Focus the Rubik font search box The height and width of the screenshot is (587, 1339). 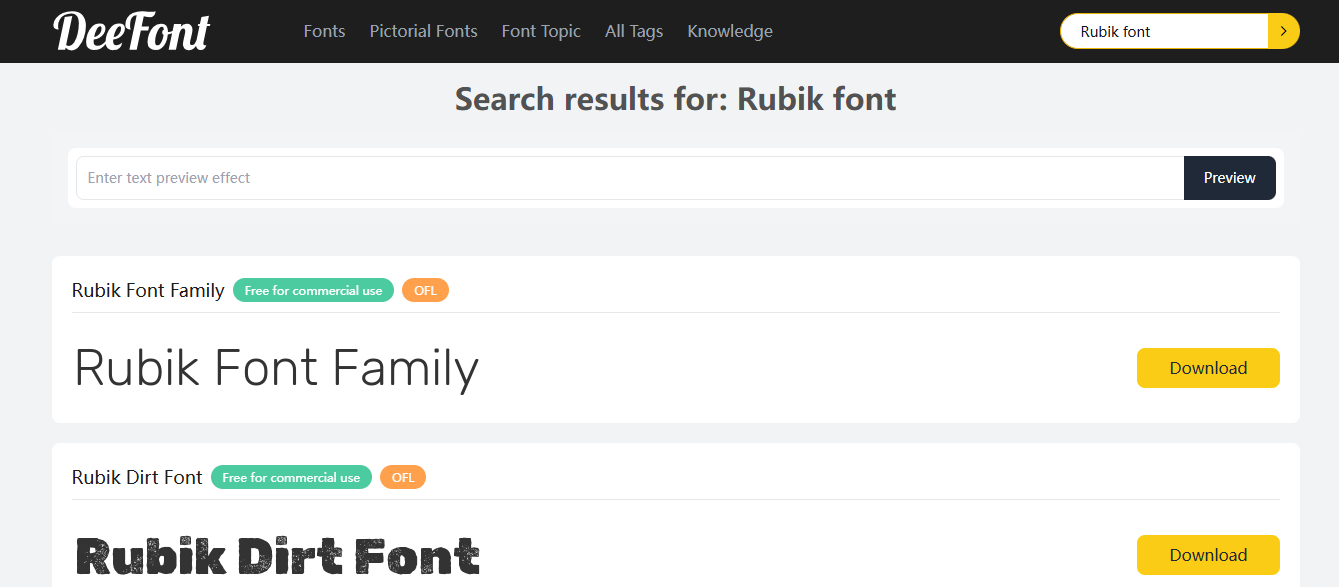pos(1164,31)
